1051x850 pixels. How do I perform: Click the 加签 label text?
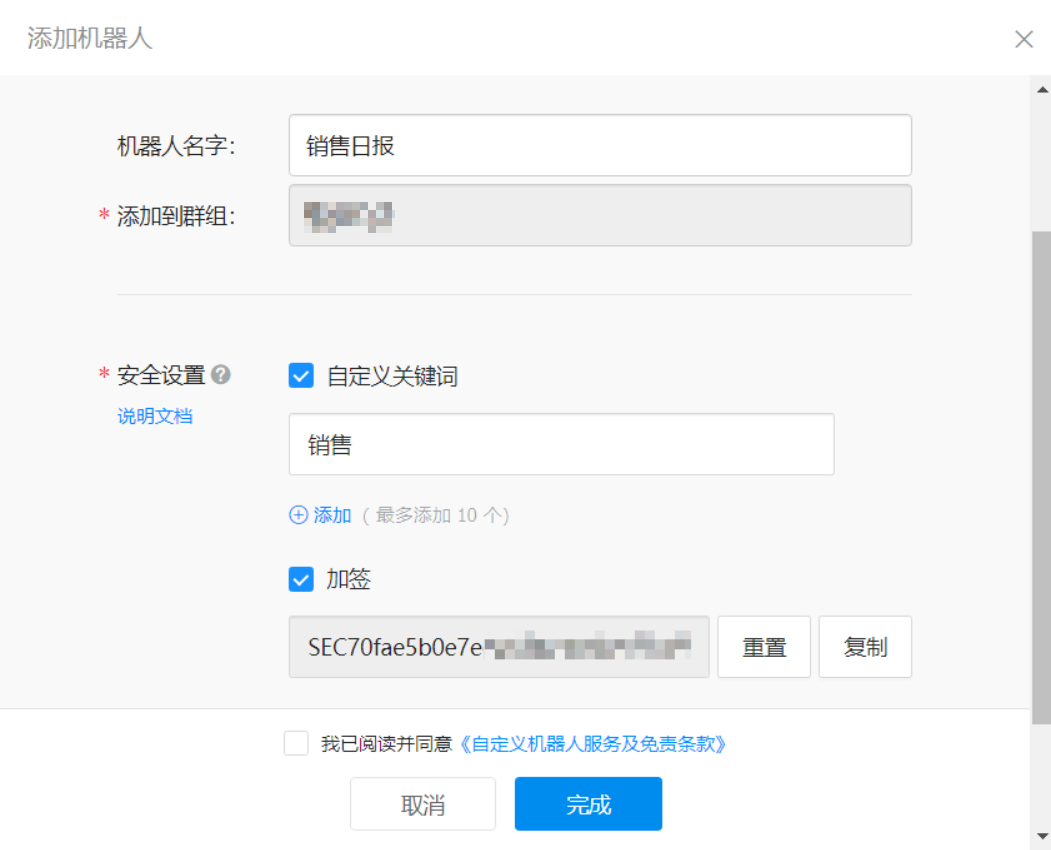coord(349,579)
